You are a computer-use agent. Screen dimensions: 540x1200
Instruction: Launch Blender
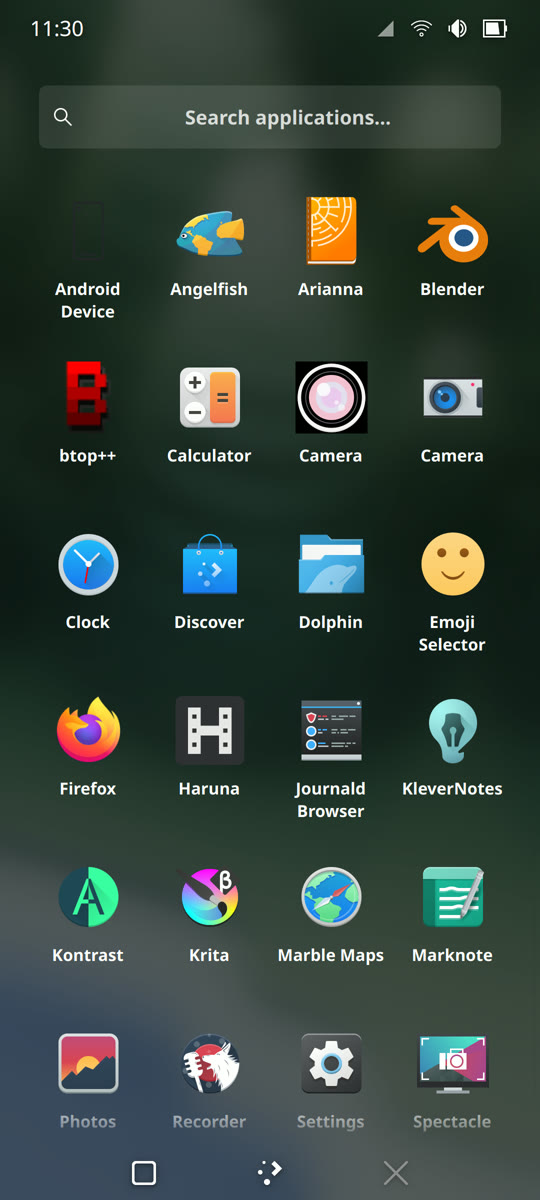tap(452, 248)
